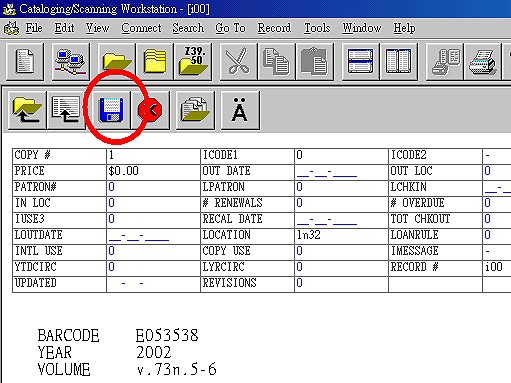Viewport: 511px width, 383px height.
Task: Click the BARCODE value E053538
Action: (x=167, y=336)
